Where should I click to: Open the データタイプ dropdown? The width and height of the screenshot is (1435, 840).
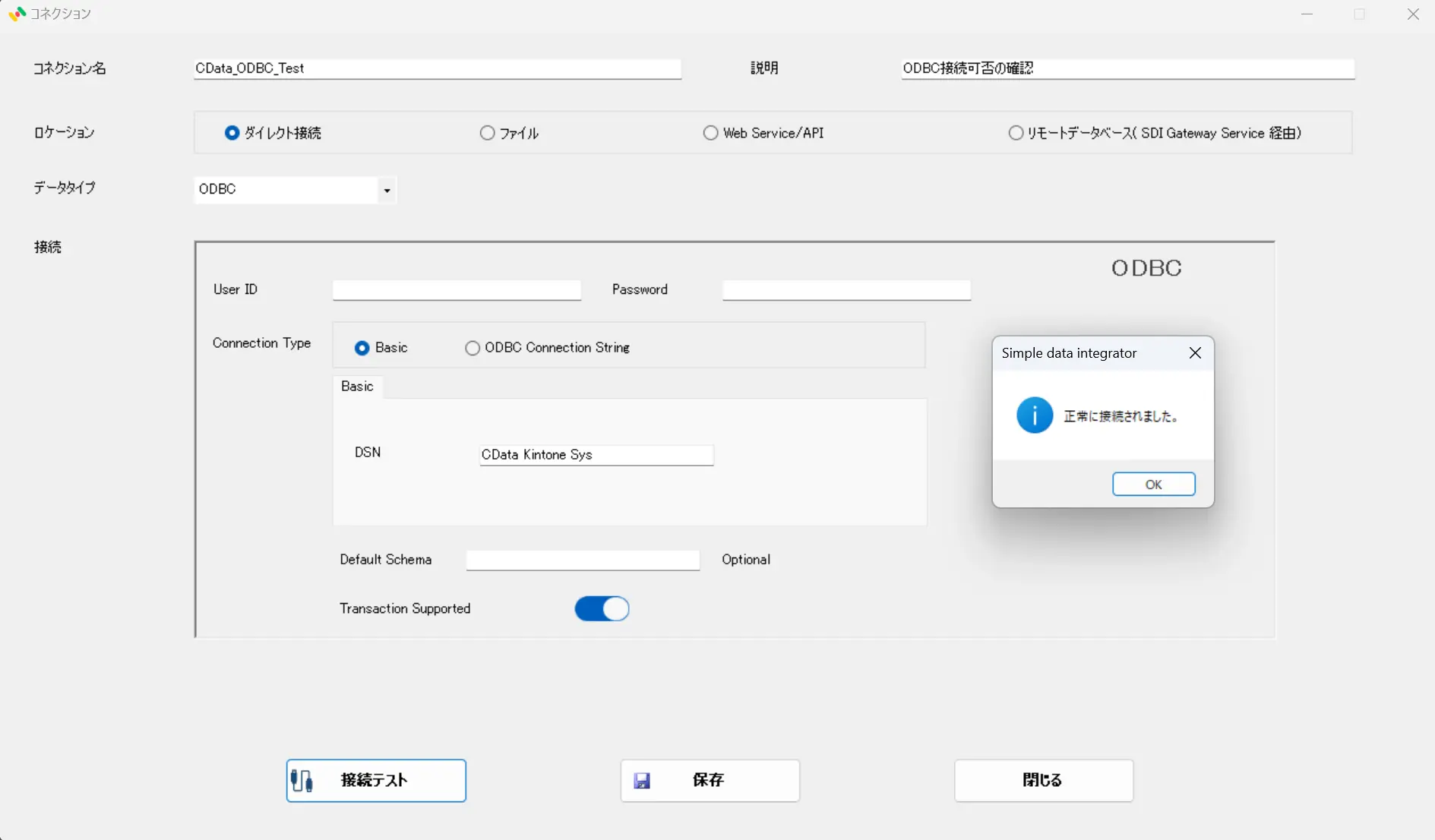coord(387,190)
